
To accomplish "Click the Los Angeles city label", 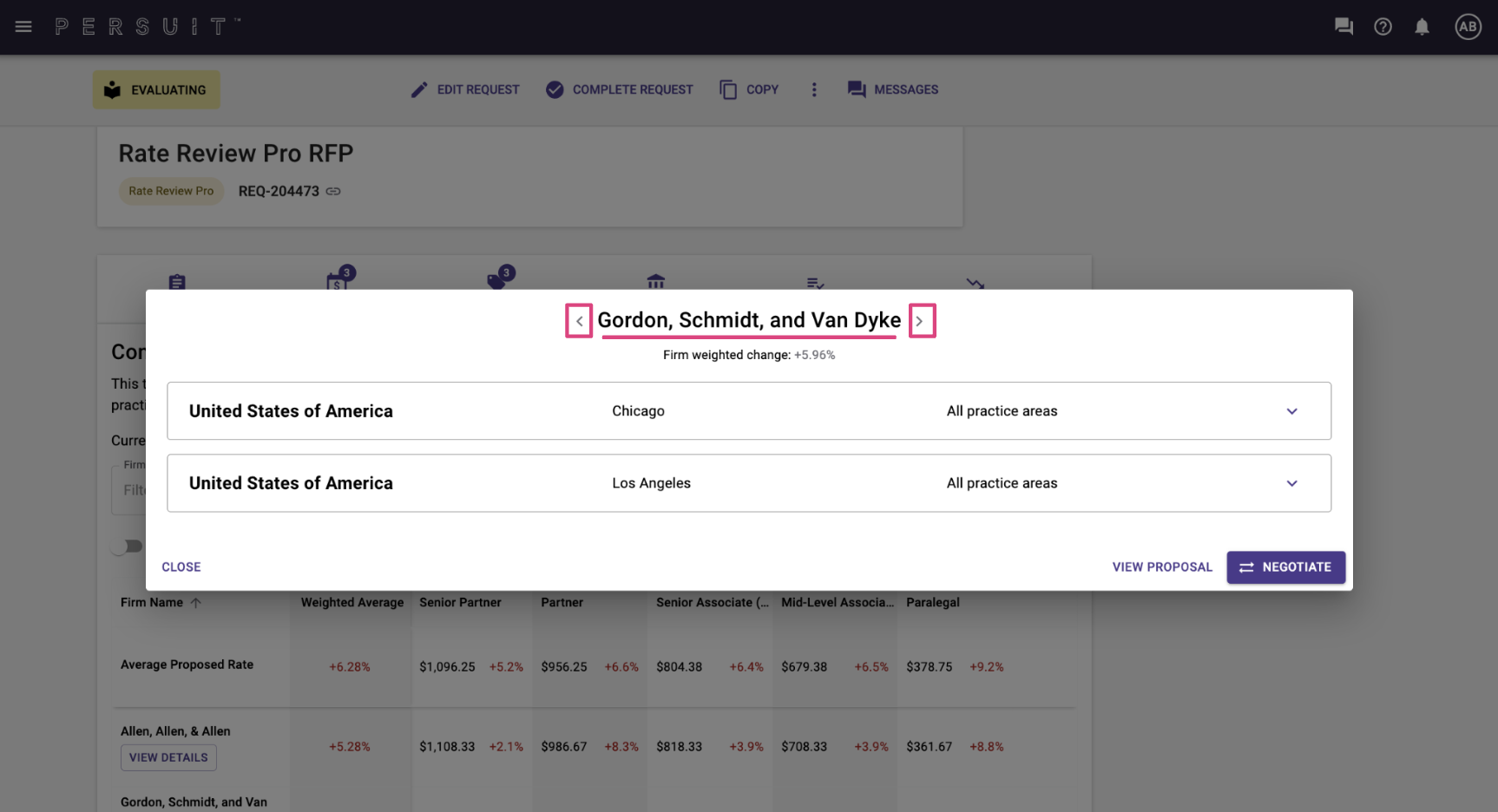I will pos(651,483).
